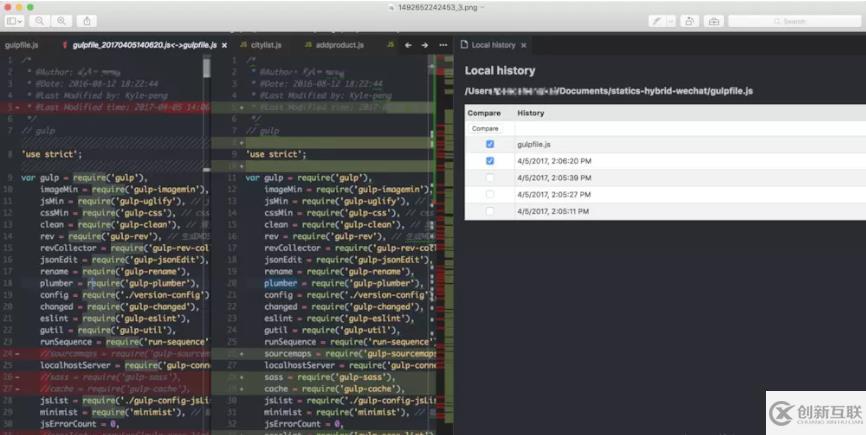Open the markup toolbox icon
Screen dimensions: 866x435
coord(714,21)
